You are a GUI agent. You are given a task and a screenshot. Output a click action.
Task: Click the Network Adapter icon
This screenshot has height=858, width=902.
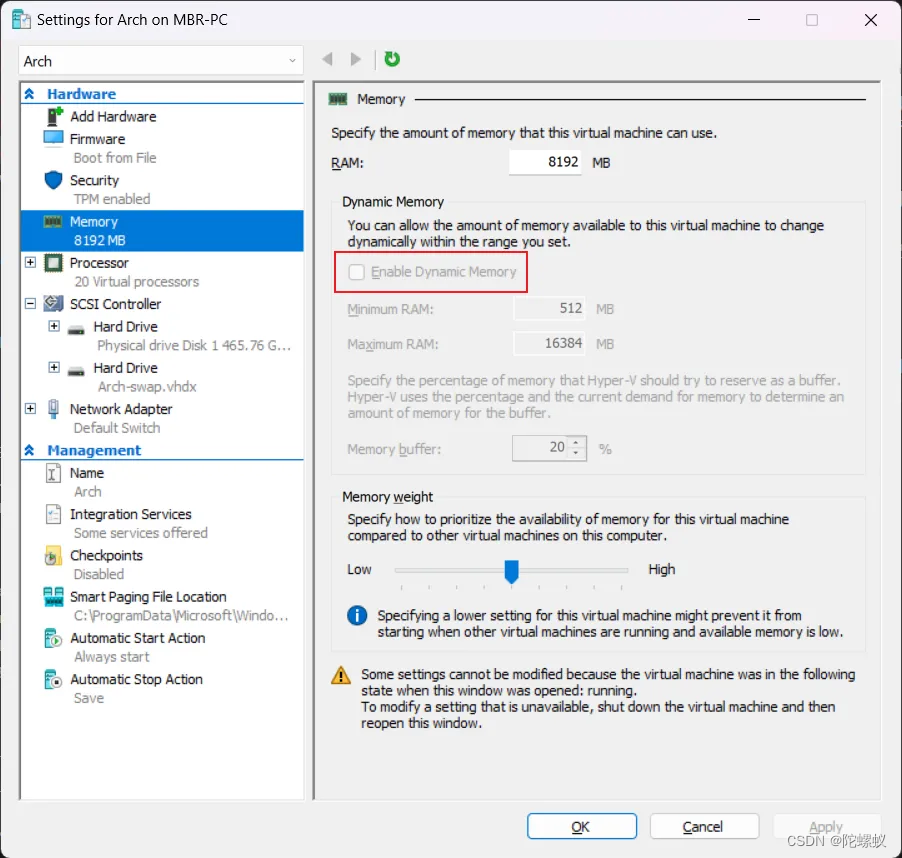coord(53,409)
